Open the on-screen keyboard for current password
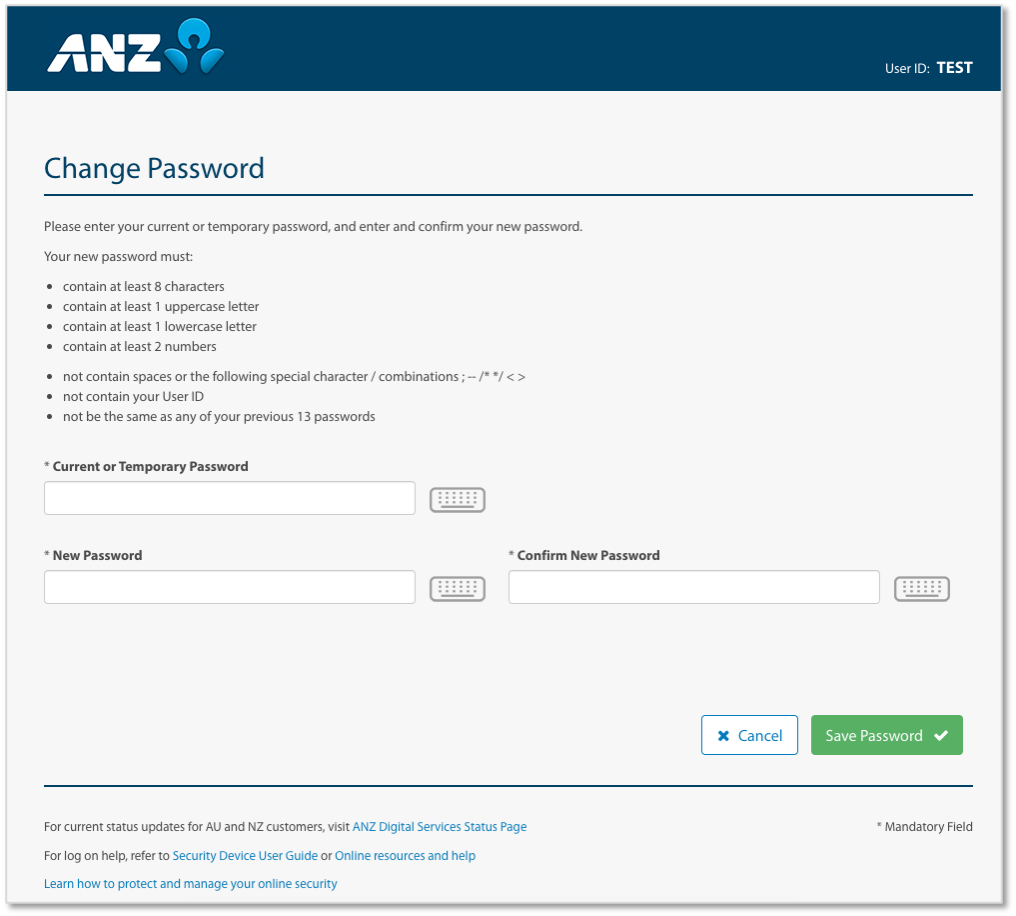Viewport: 1016px width, 916px height. 457,498
